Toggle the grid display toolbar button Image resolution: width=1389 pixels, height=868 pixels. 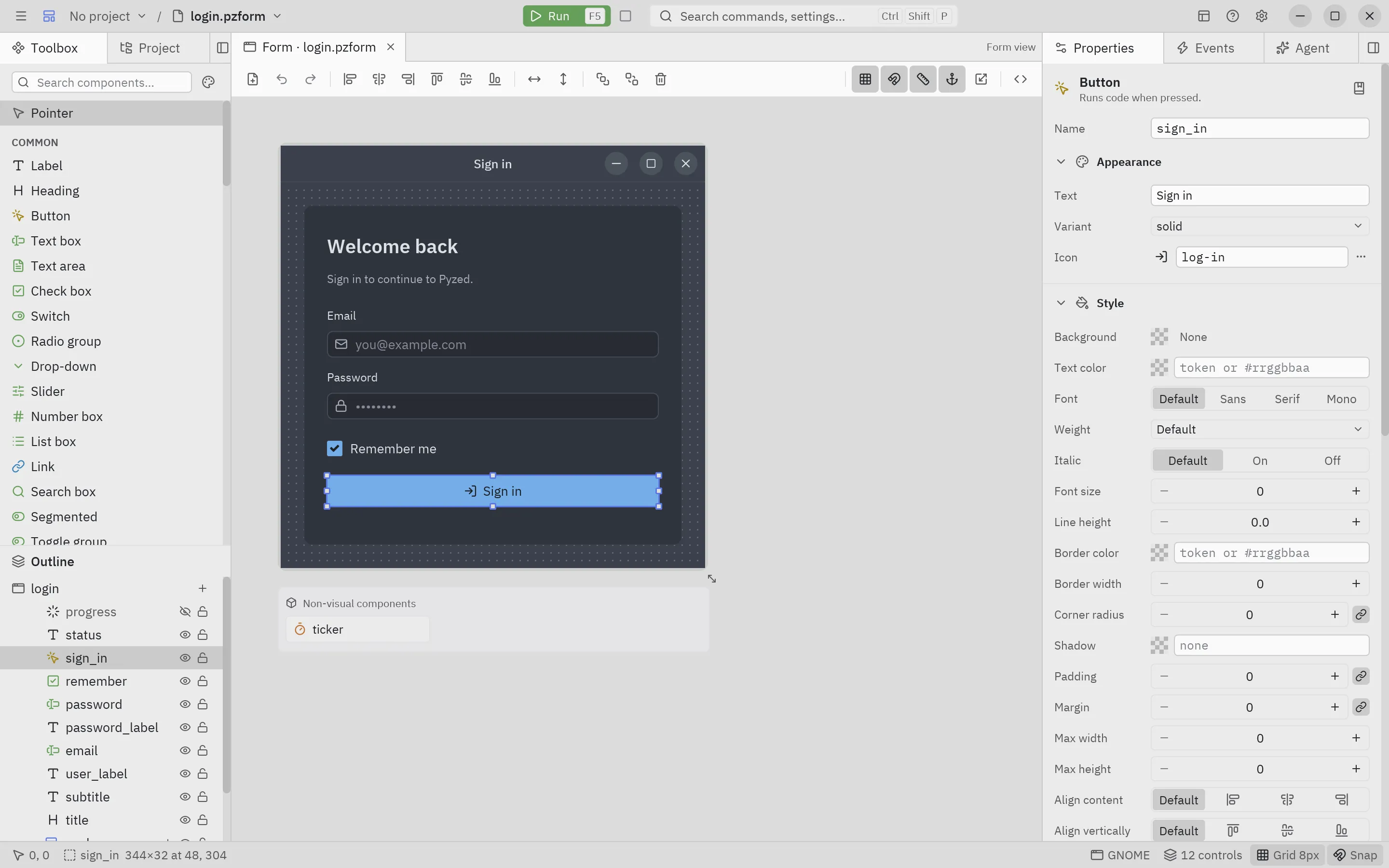tap(865, 79)
